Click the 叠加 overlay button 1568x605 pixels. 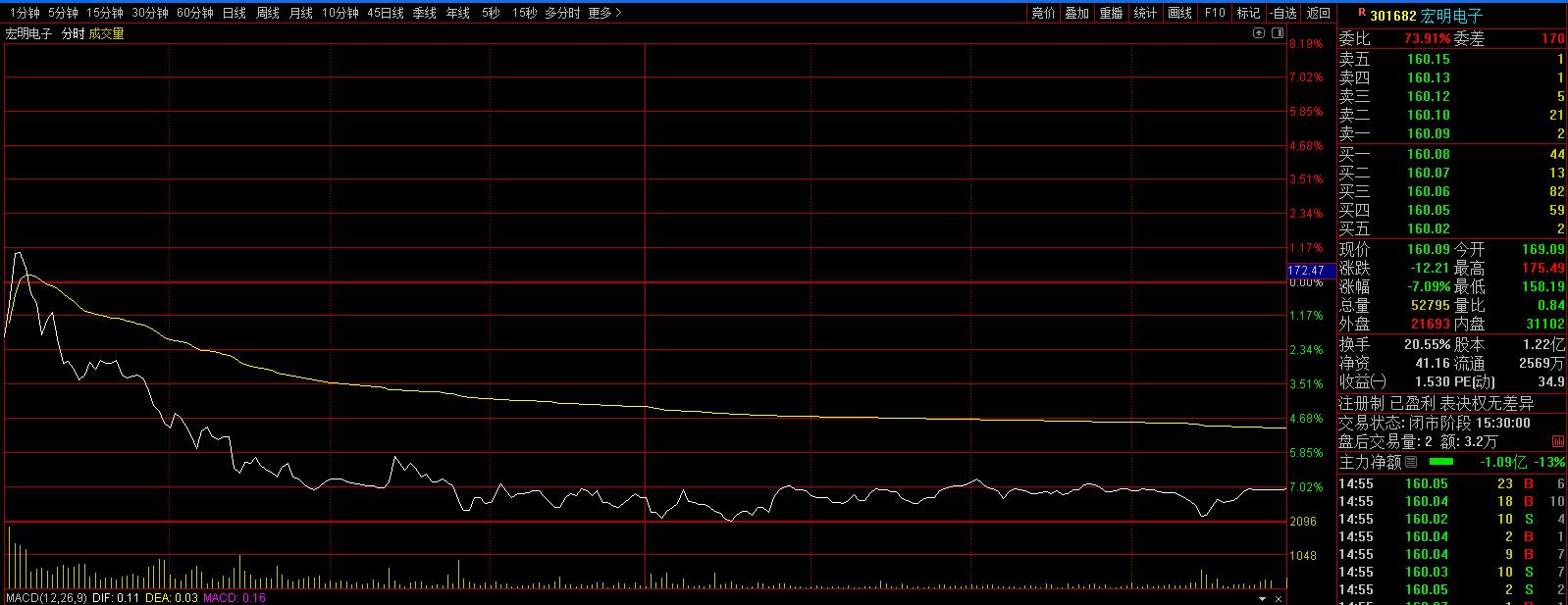point(1076,13)
